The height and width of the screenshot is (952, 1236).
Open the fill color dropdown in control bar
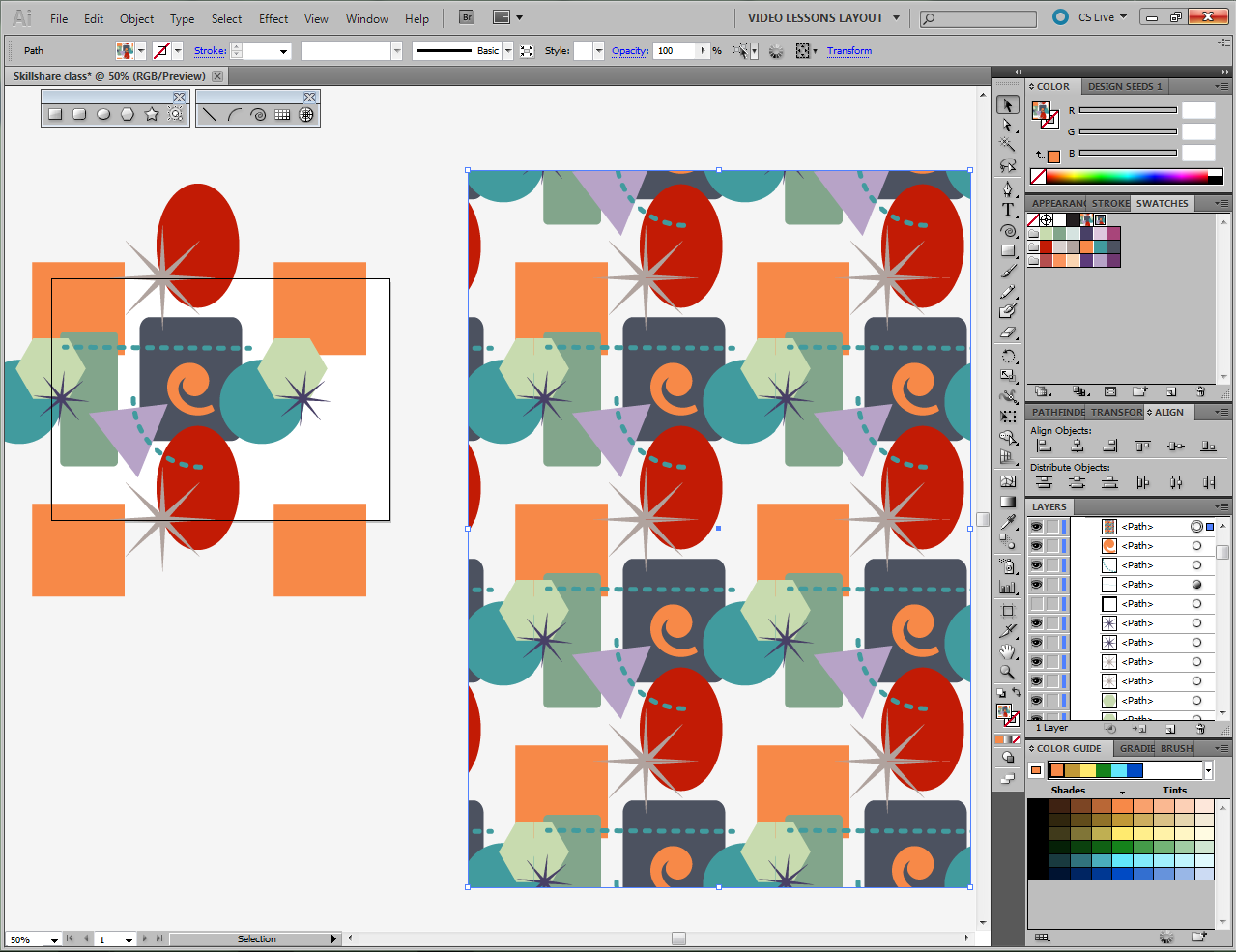click(x=141, y=51)
